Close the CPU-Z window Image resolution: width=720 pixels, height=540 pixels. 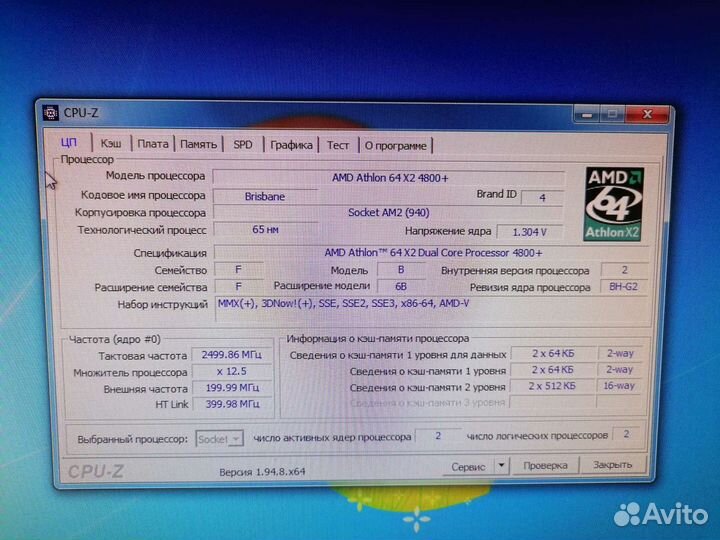(647, 114)
